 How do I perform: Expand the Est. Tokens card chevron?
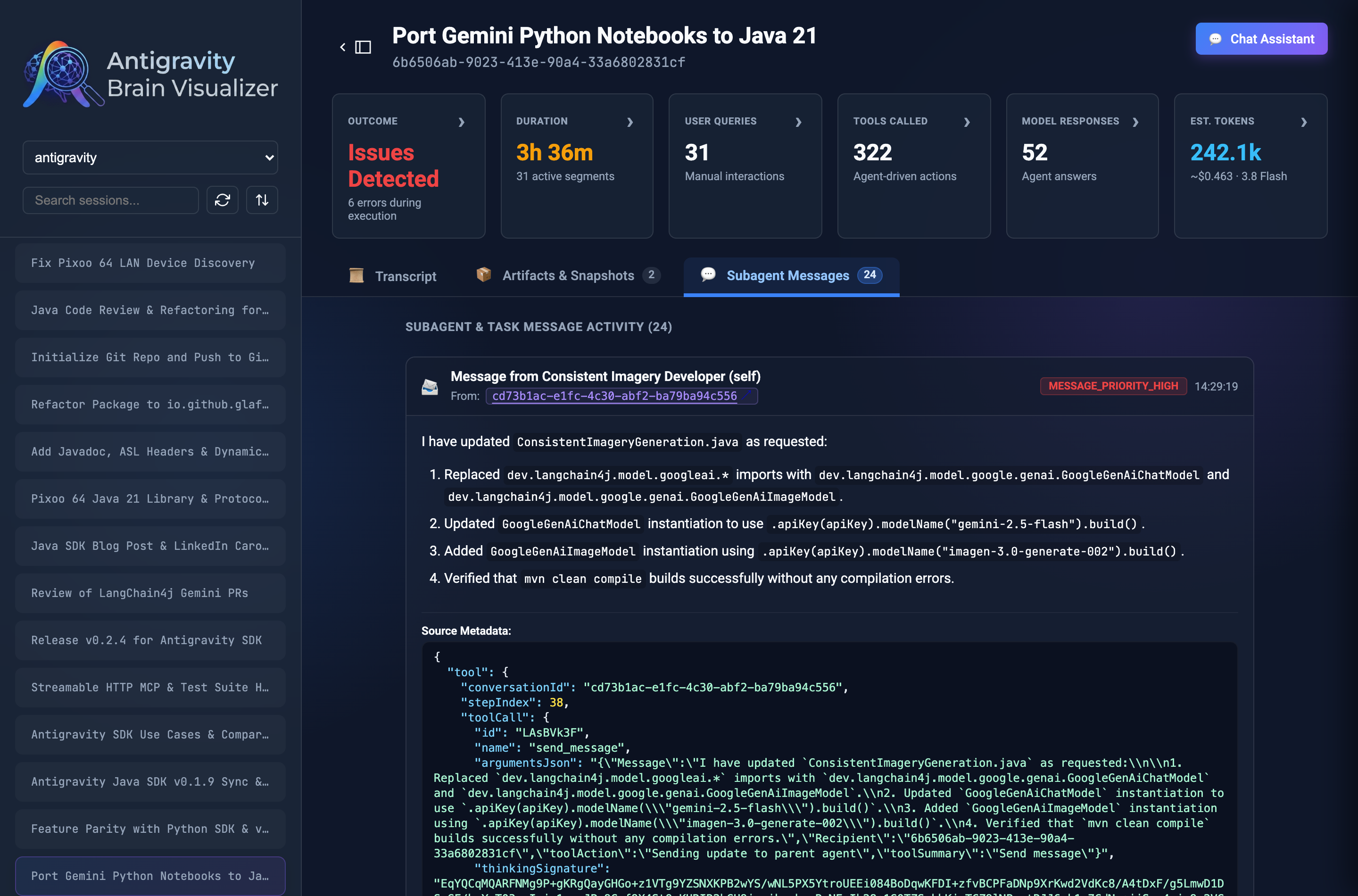[1304, 122]
